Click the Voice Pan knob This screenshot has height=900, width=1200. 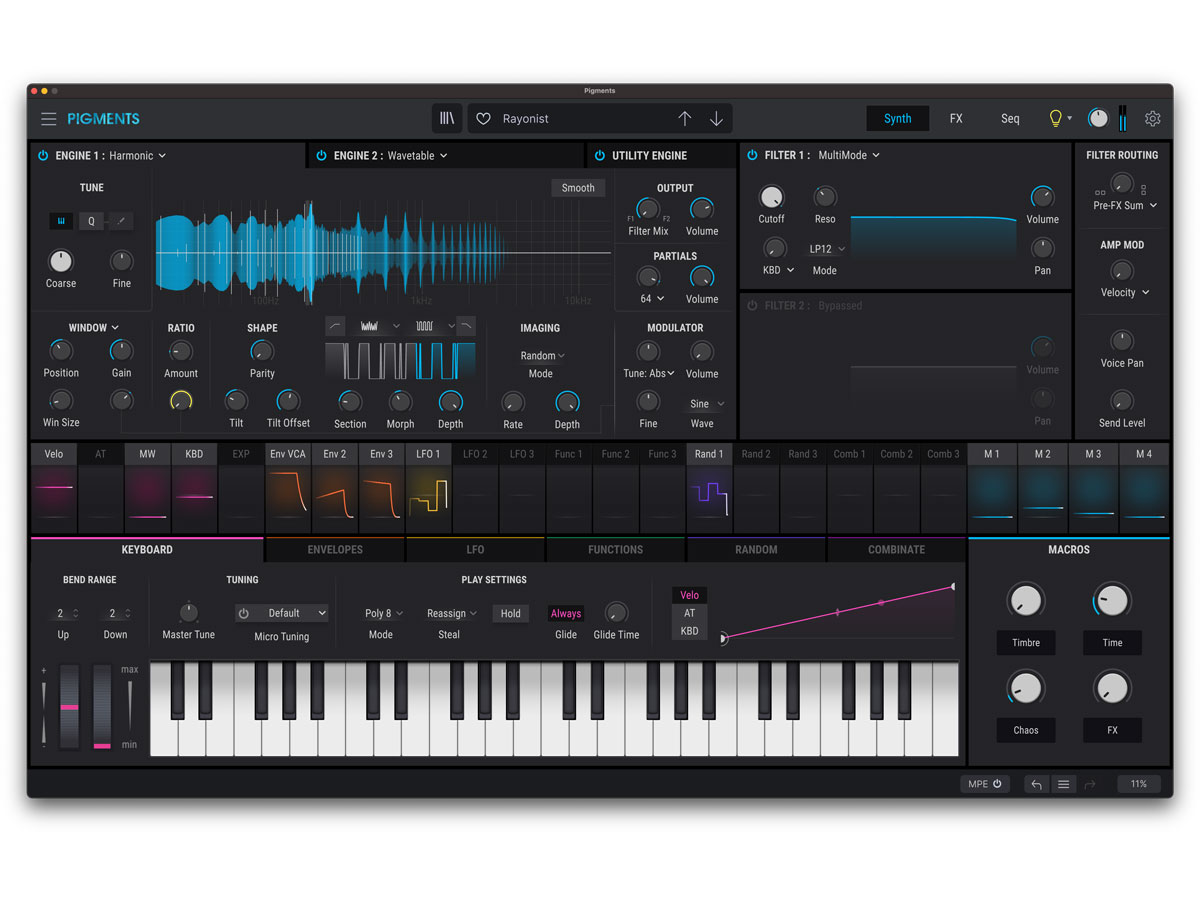[x=1122, y=341]
